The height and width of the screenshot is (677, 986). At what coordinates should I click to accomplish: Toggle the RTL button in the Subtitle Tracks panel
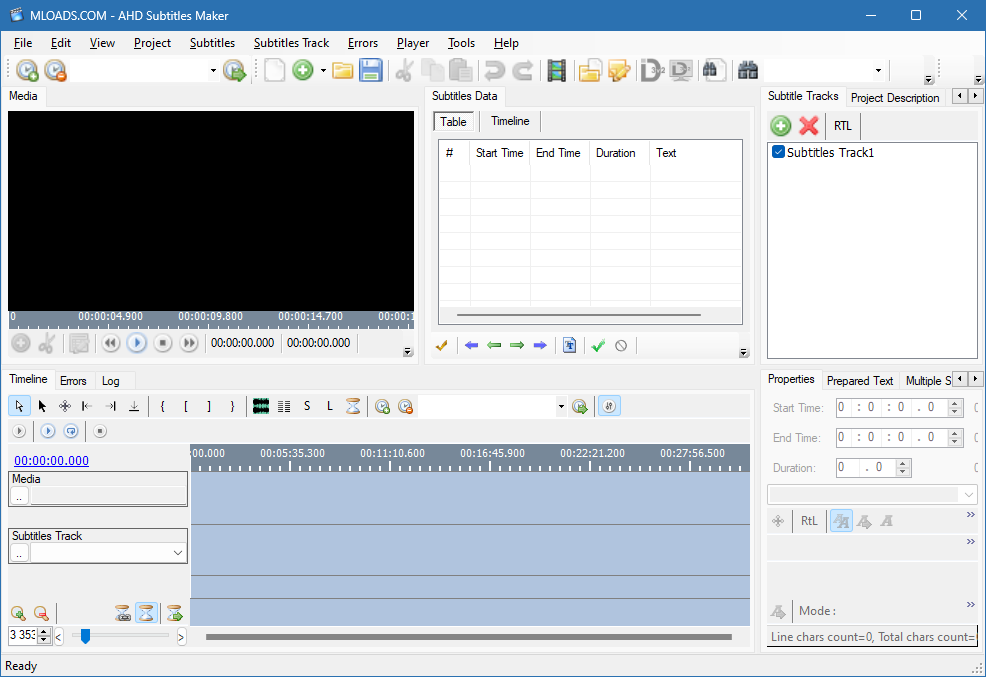click(842, 126)
